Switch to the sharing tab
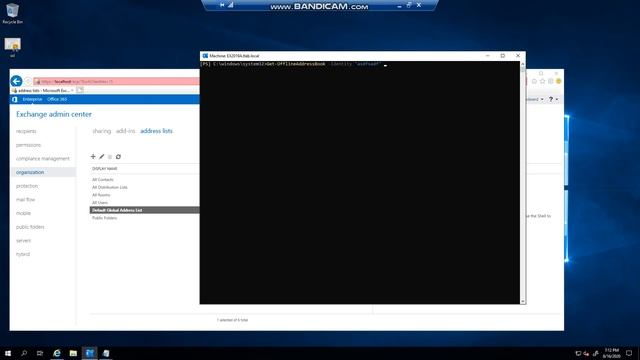 point(102,131)
